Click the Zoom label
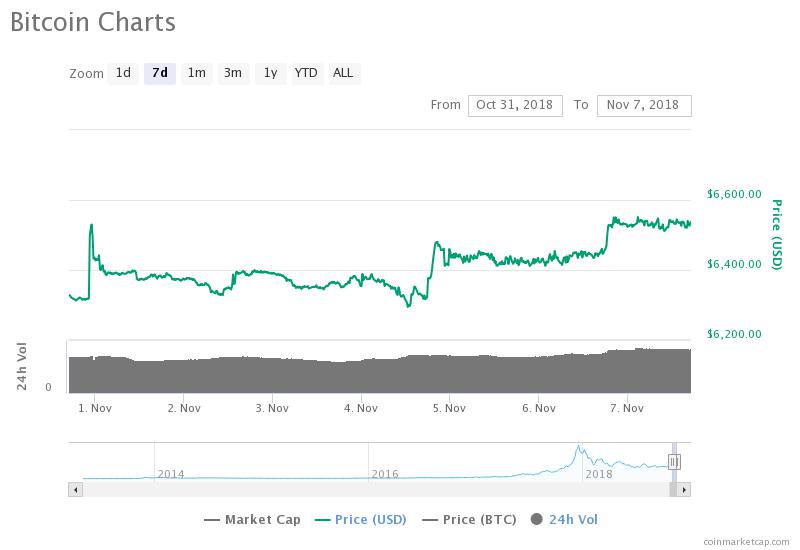Image resolution: width=800 pixels, height=550 pixels. click(x=86, y=73)
